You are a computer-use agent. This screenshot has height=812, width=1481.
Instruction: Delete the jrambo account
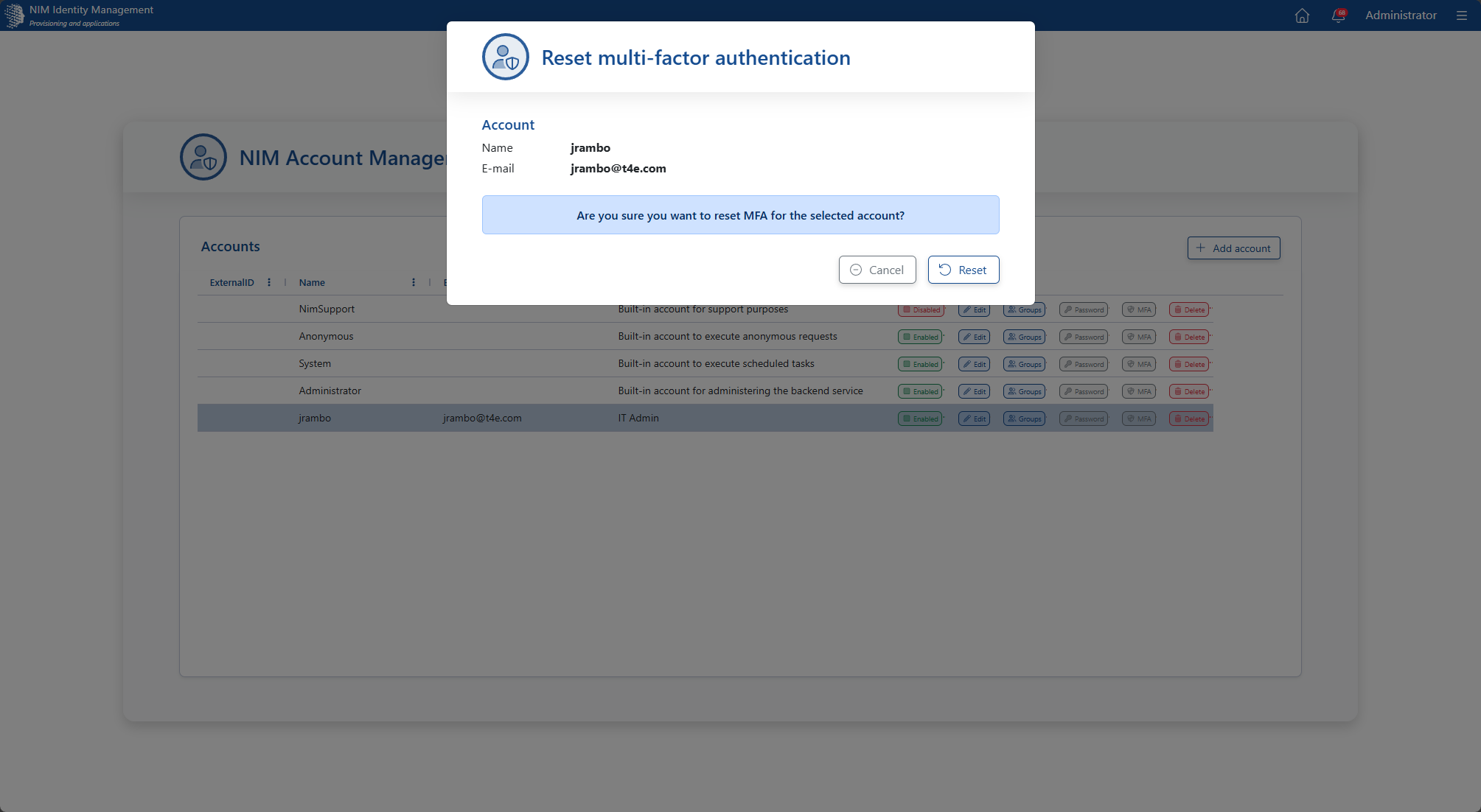pyautogui.click(x=1189, y=419)
